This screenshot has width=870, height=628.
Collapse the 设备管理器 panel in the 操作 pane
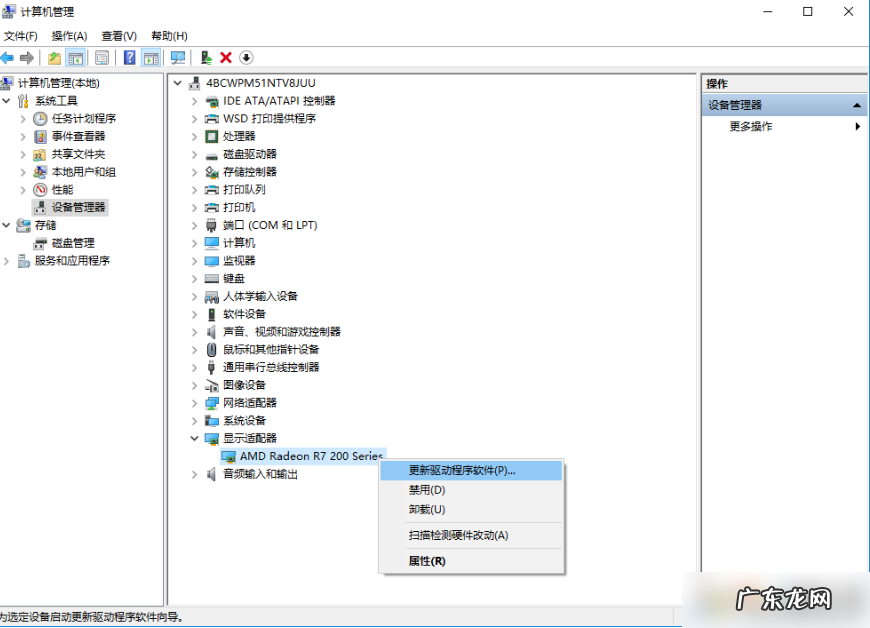[x=857, y=104]
